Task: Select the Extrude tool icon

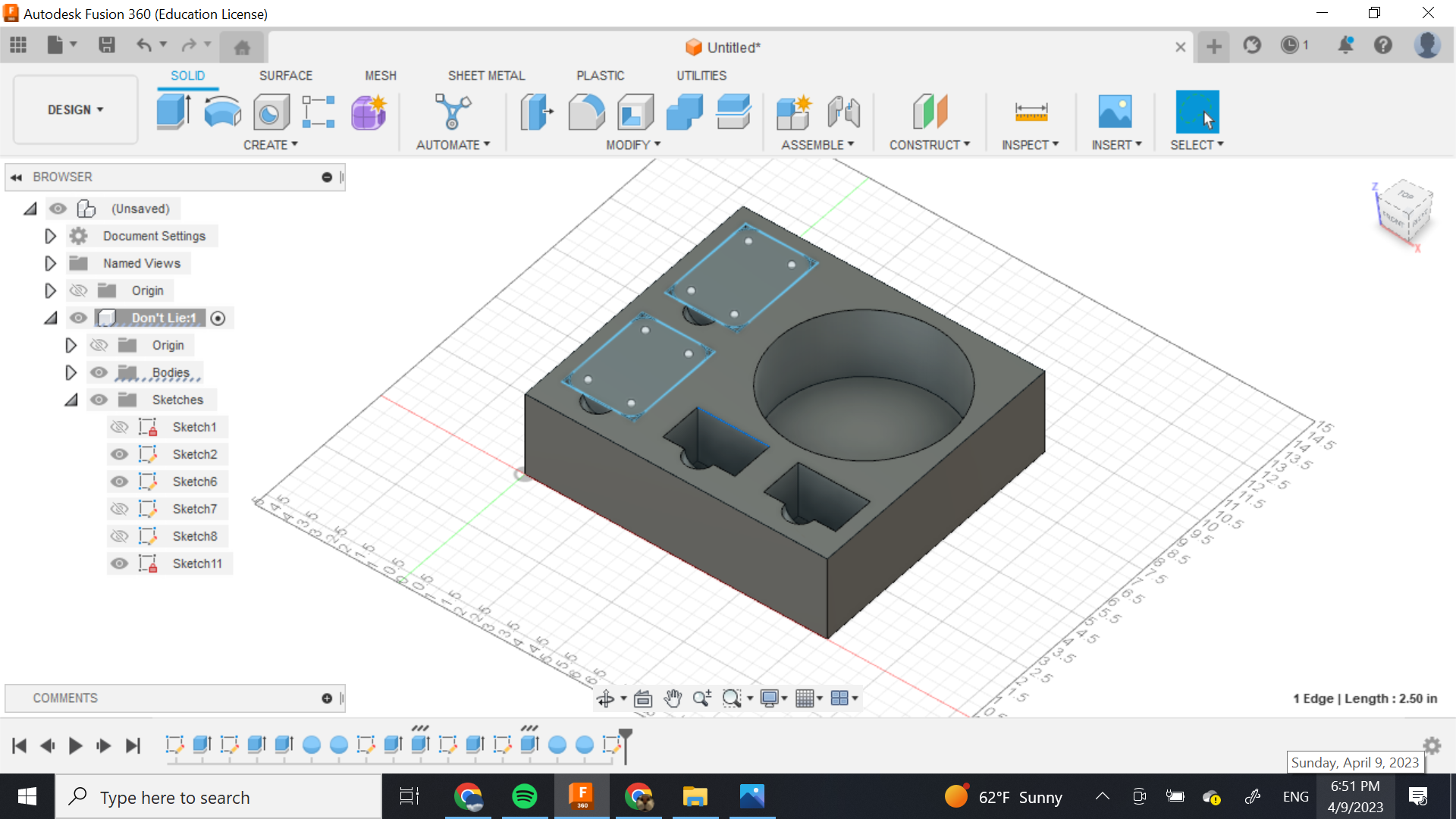Action: tap(174, 112)
